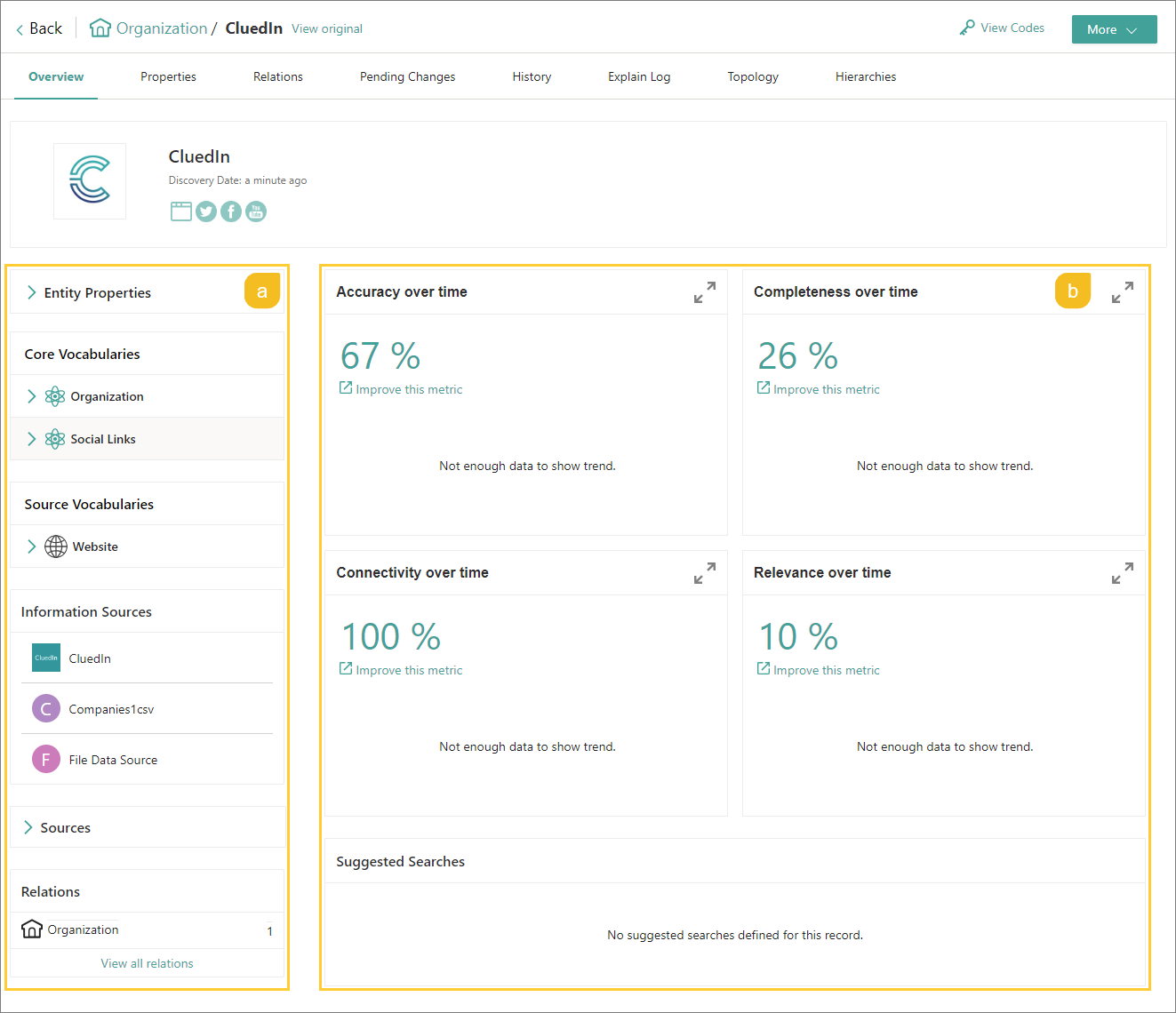
Task: Expand the Relevance over time chart
Action: point(1123,573)
